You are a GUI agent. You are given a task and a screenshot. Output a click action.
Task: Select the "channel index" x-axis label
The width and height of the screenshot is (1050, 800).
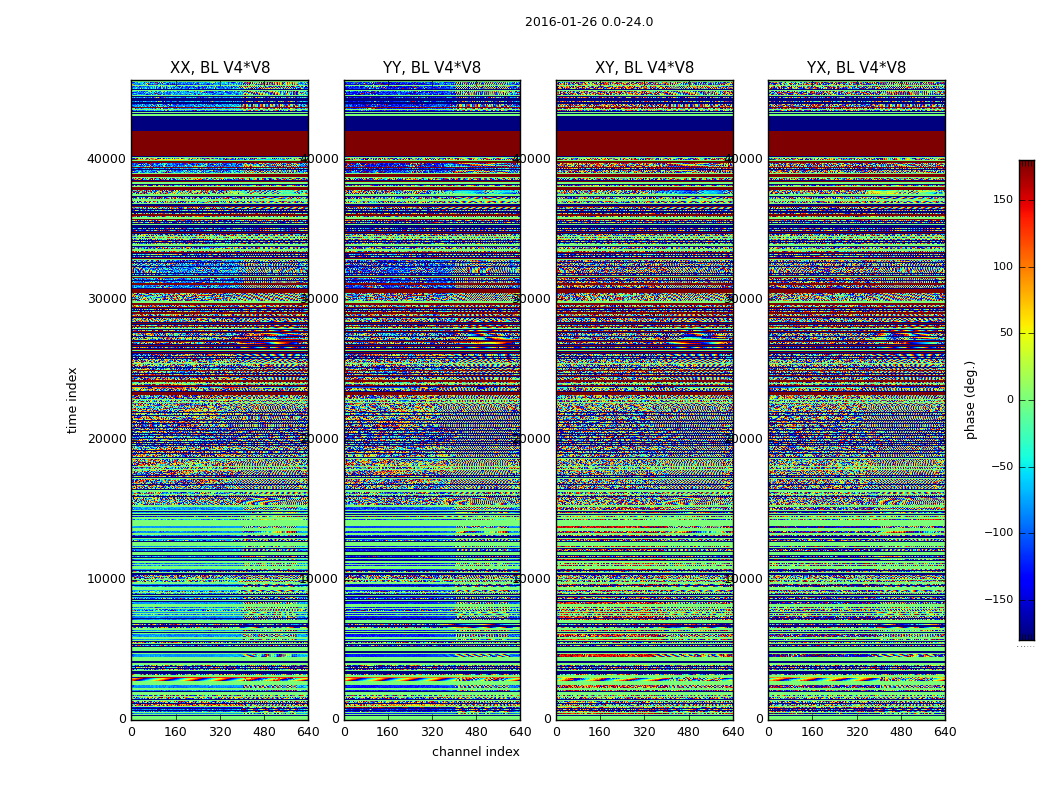[x=475, y=752]
